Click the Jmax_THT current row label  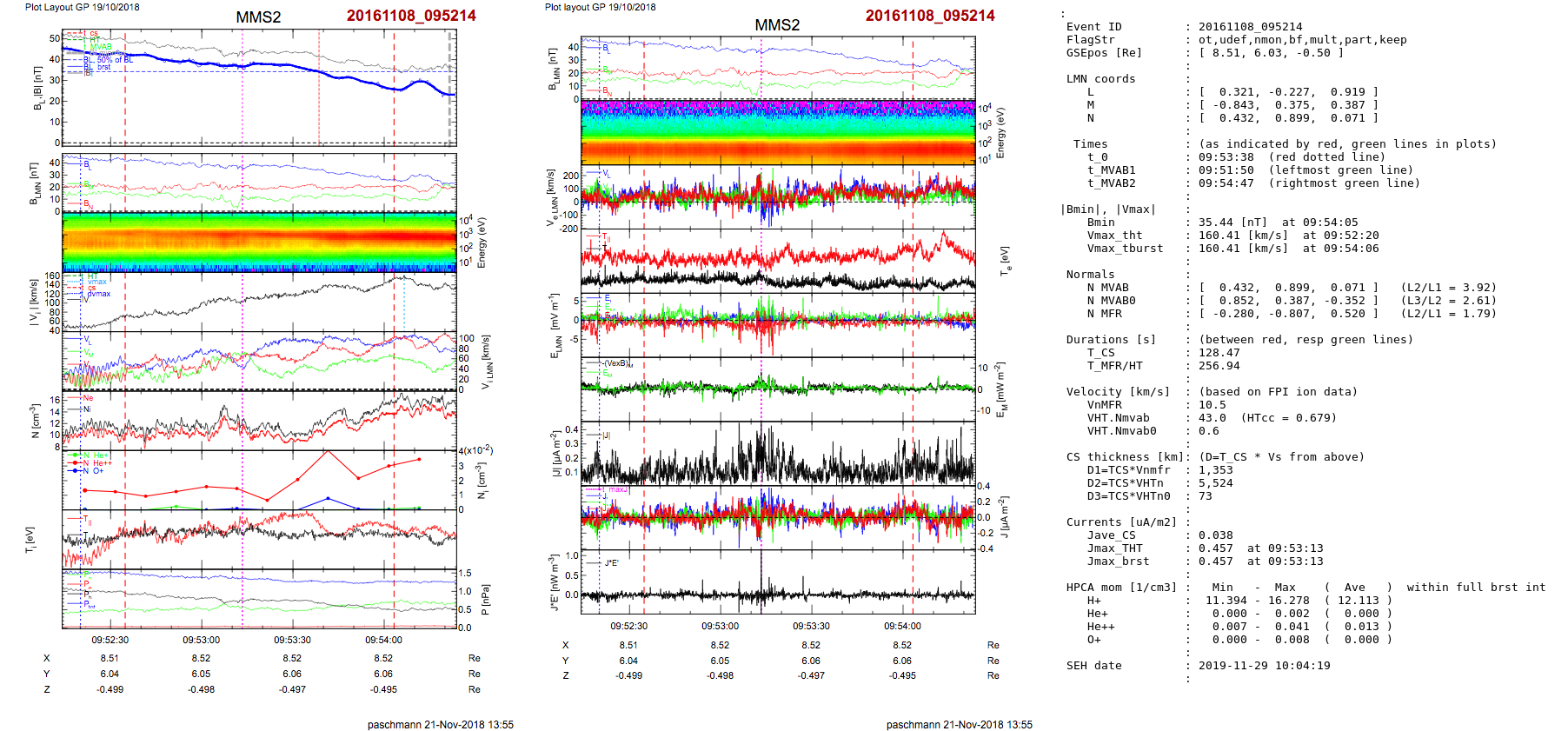[x=1114, y=548]
